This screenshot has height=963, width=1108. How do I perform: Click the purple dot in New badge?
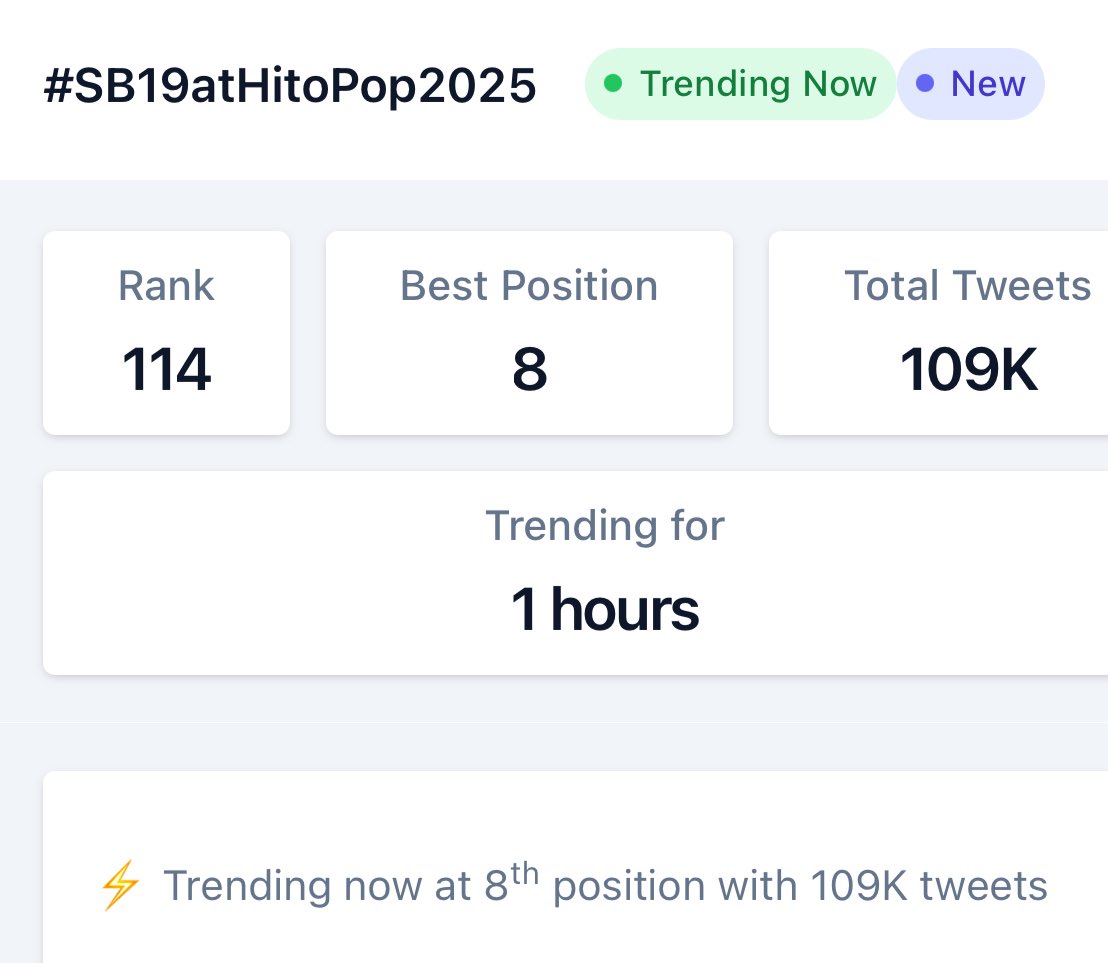point(925,84)
